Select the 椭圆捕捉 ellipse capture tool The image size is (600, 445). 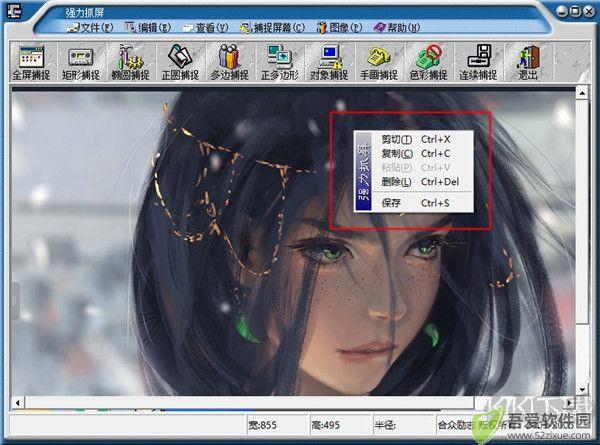pyautogui.click(x=130, y=62)
